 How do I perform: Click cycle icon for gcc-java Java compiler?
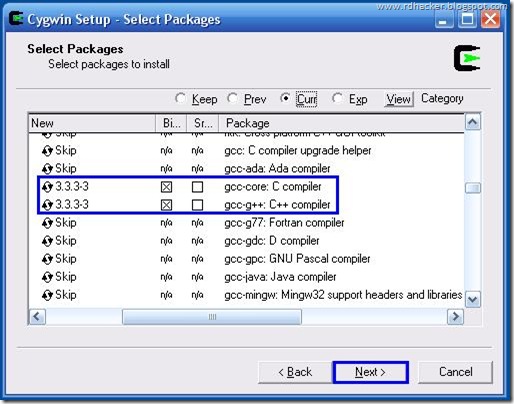click(47, 277)
